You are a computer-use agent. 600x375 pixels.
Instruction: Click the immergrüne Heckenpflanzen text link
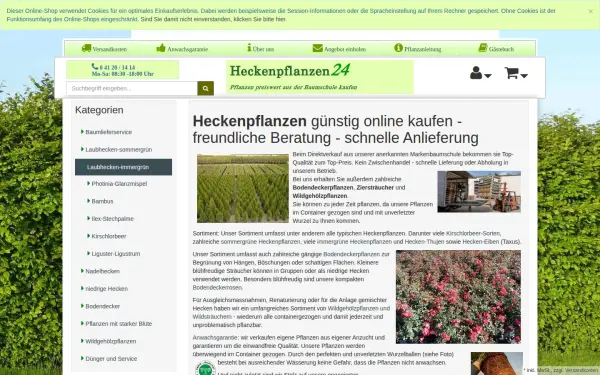coord(355,242)
